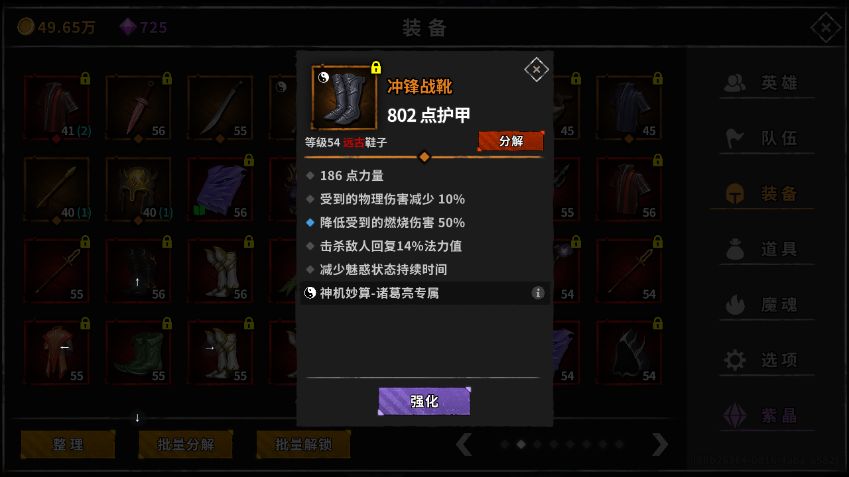
Task: Click the 批量解锁 batch unlock button
Action: click(x=303, y=445)
